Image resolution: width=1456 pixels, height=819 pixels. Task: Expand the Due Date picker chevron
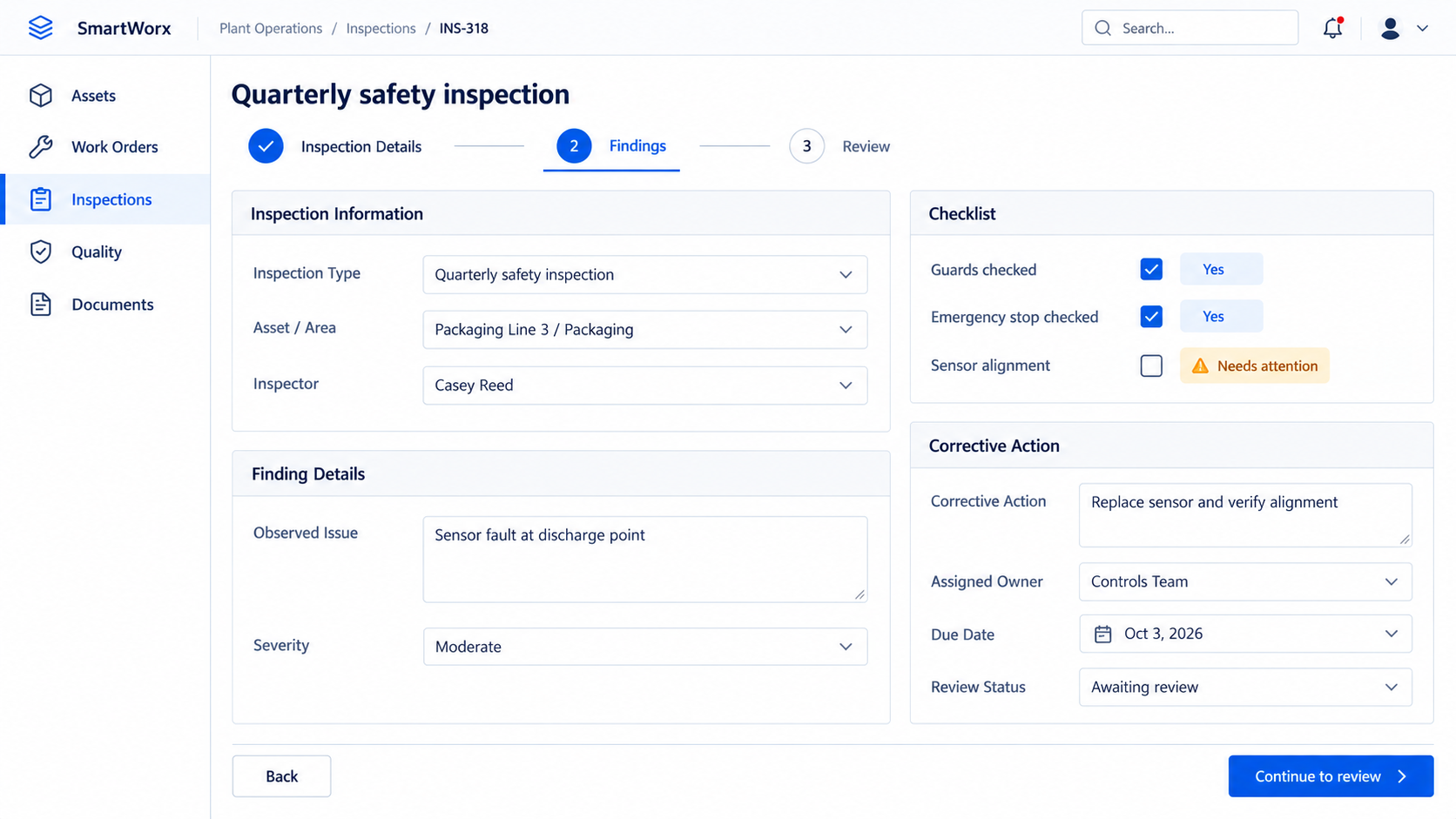coord(1391,634)
